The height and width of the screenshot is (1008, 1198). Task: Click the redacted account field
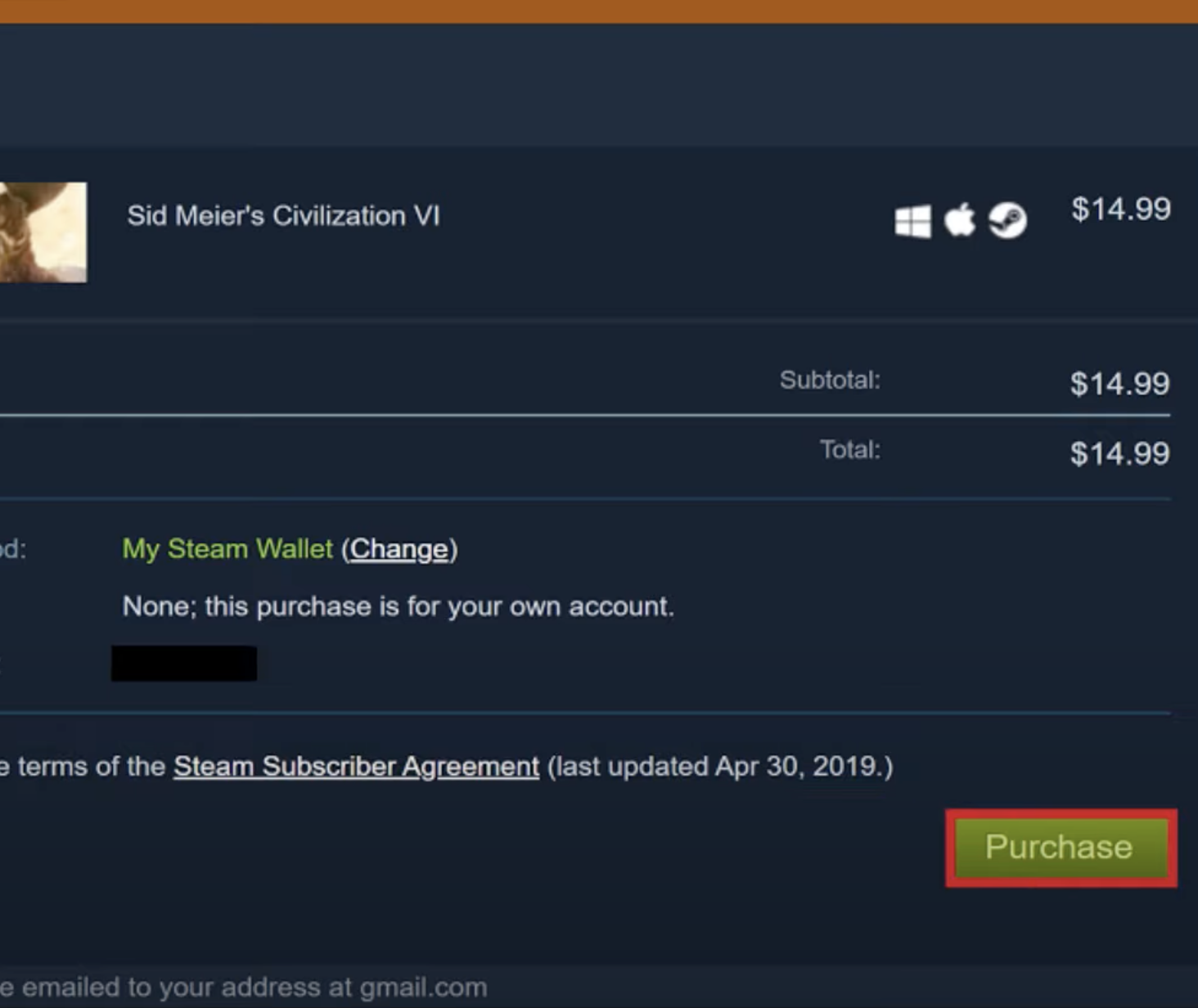183,663
